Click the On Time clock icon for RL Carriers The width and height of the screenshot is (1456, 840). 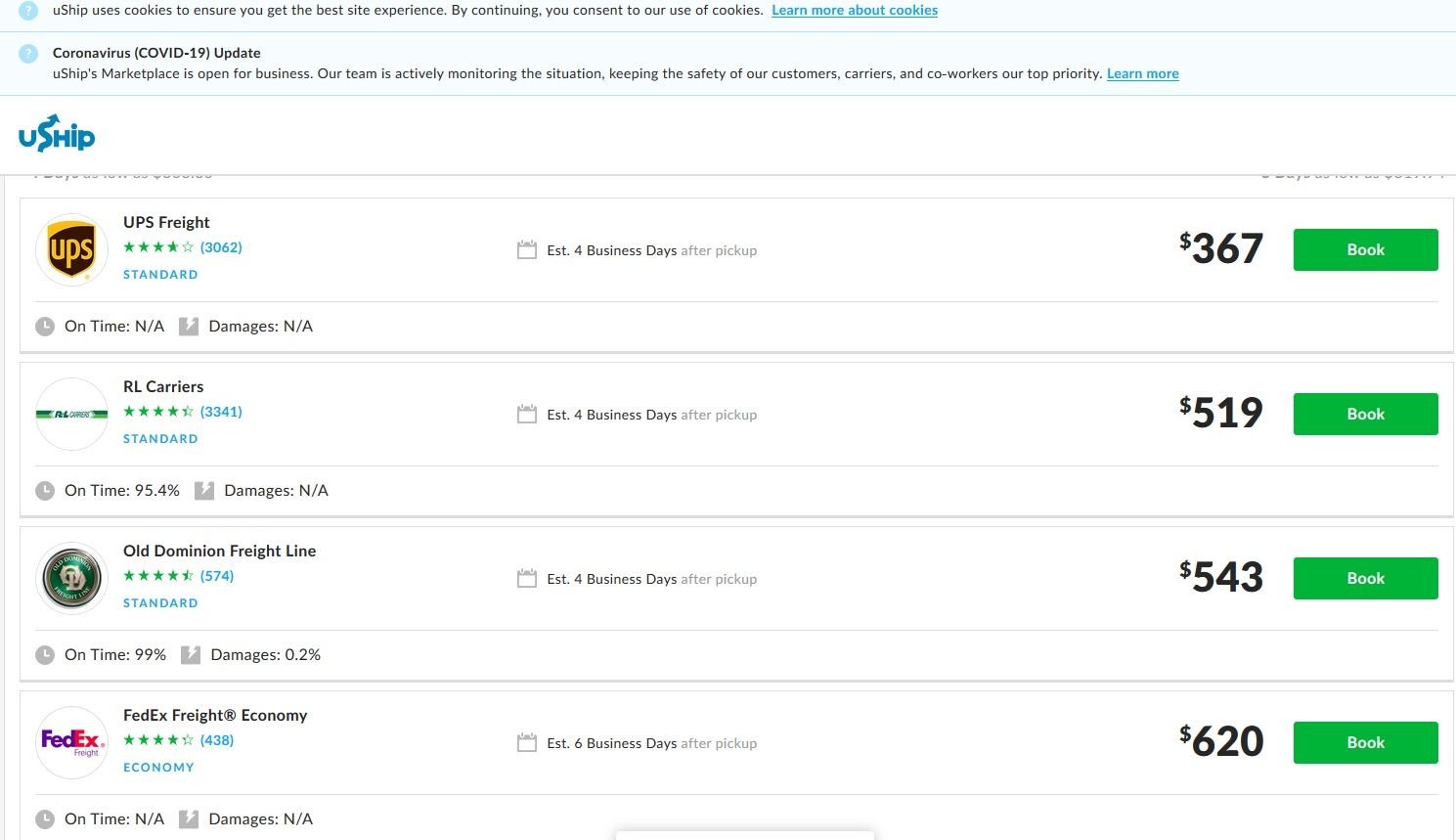(x=45, y=491)
